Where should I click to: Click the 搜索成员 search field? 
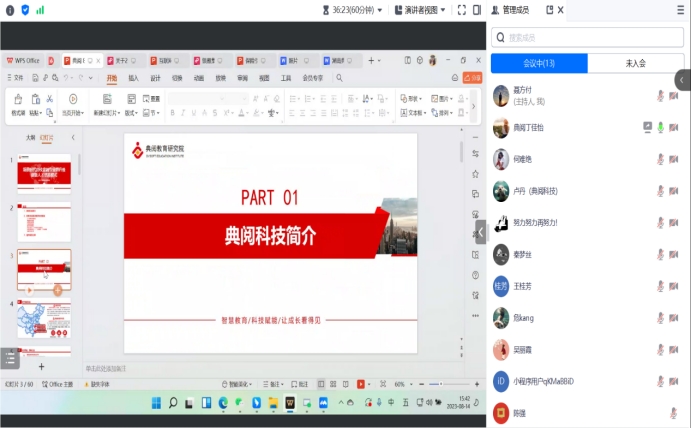588,37
